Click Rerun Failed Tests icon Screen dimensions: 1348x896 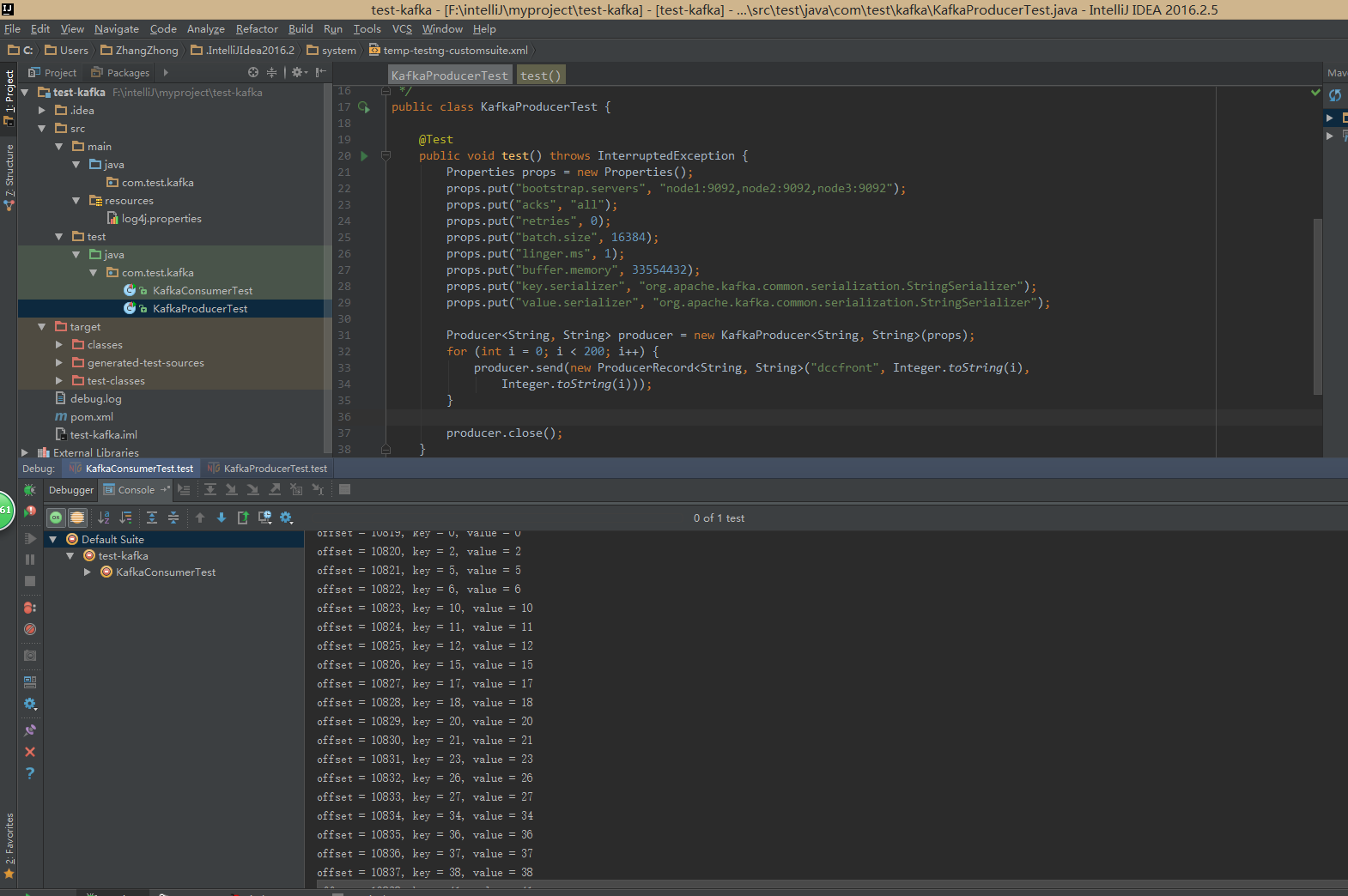pyautogui.click(x=30, y=511)
